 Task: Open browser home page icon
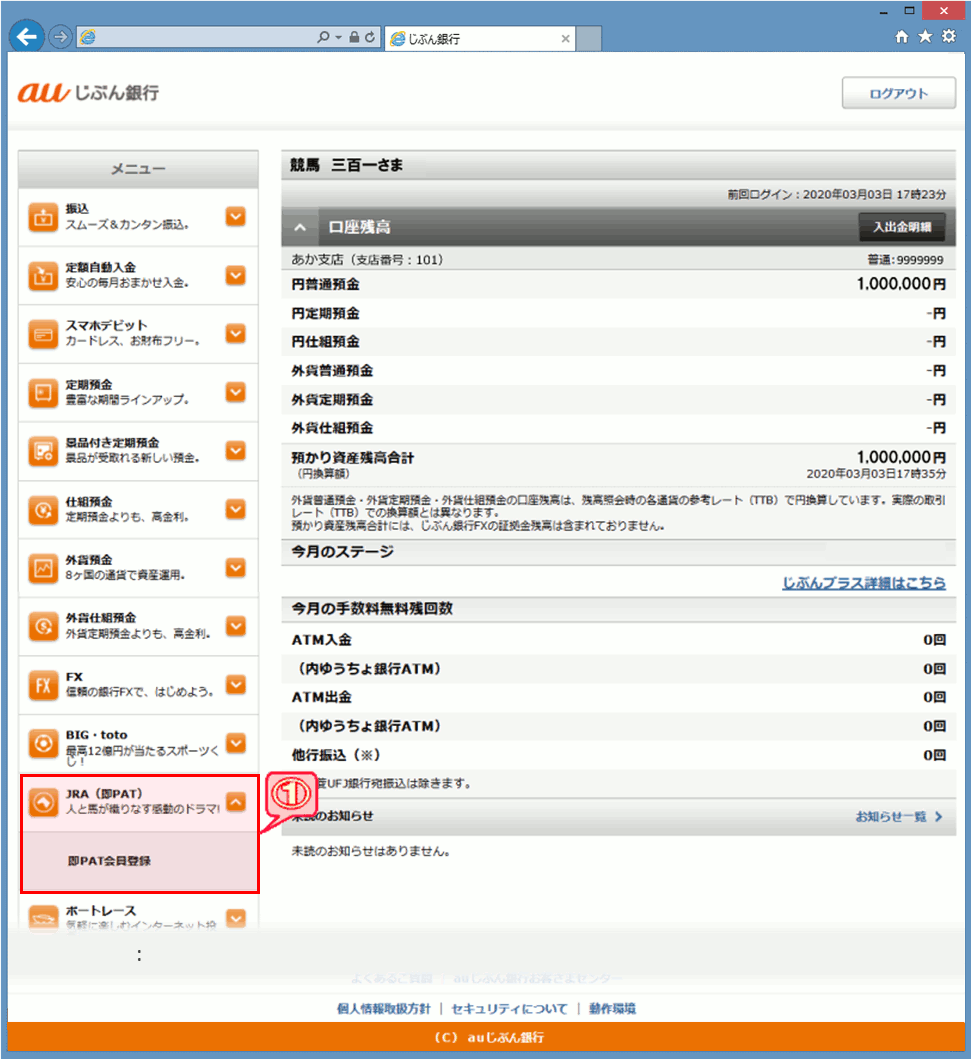901,36
